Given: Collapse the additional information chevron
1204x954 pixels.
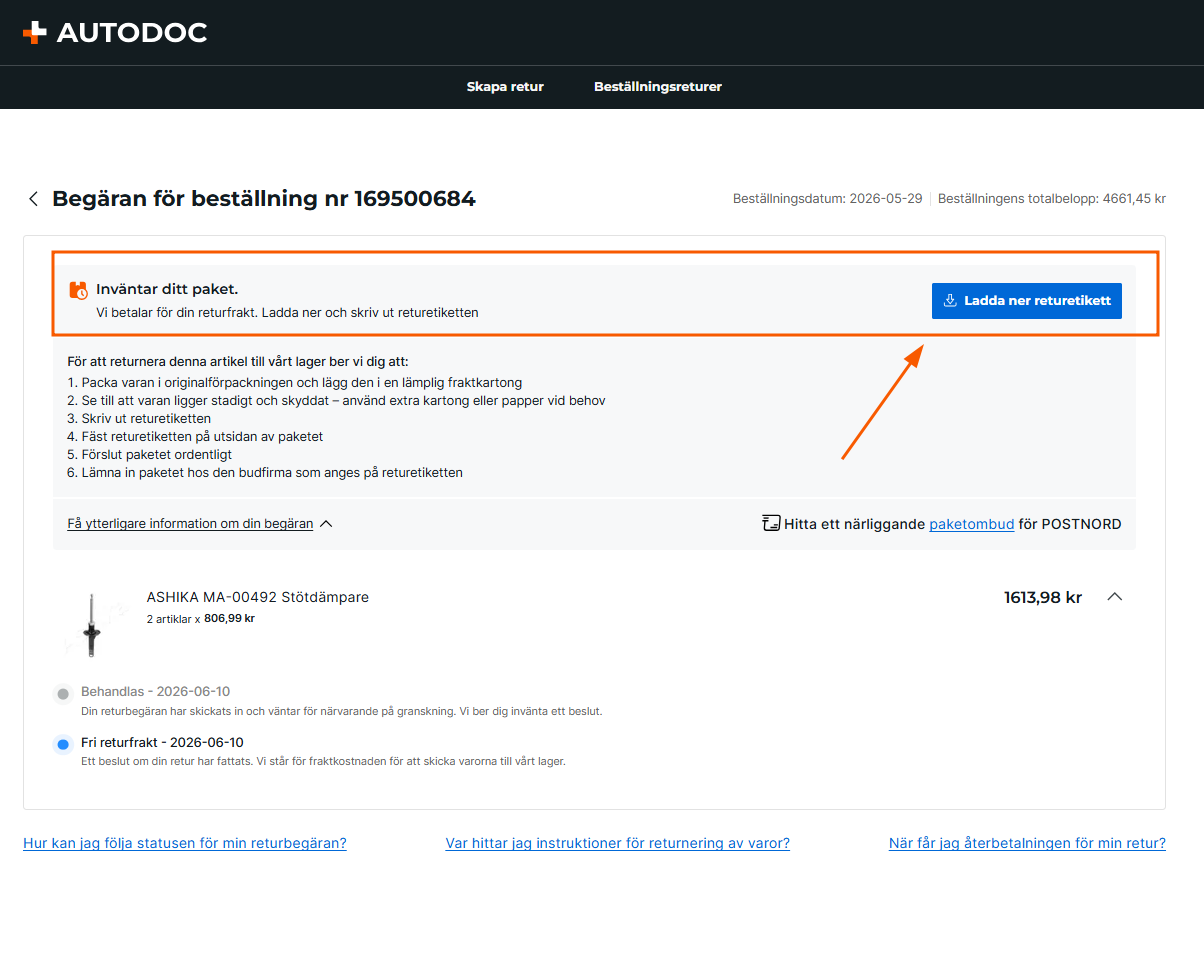Looking at the screenshot, I should pyautogui.click(x=326, y=523).
